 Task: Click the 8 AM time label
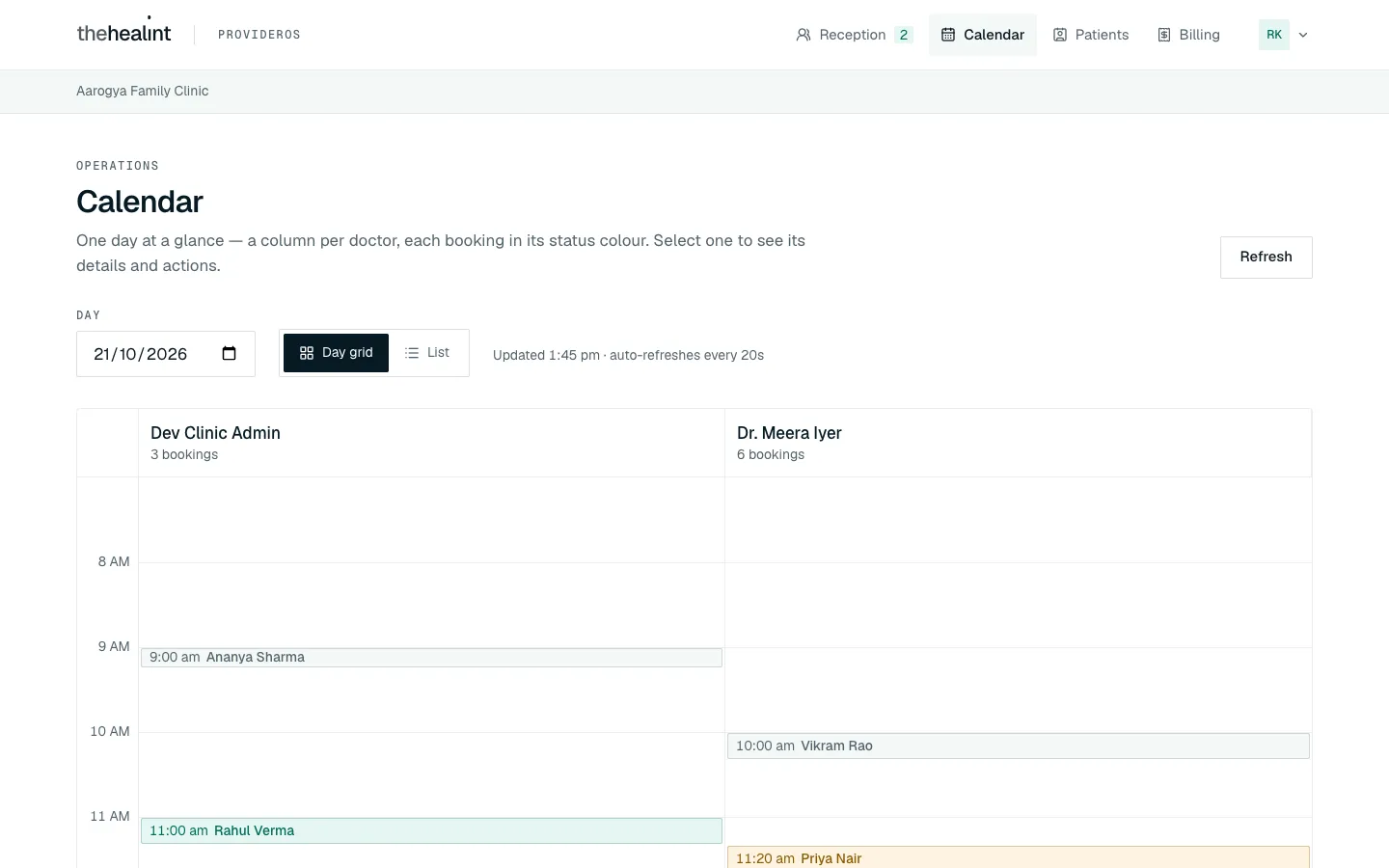[x=114, y=561]
